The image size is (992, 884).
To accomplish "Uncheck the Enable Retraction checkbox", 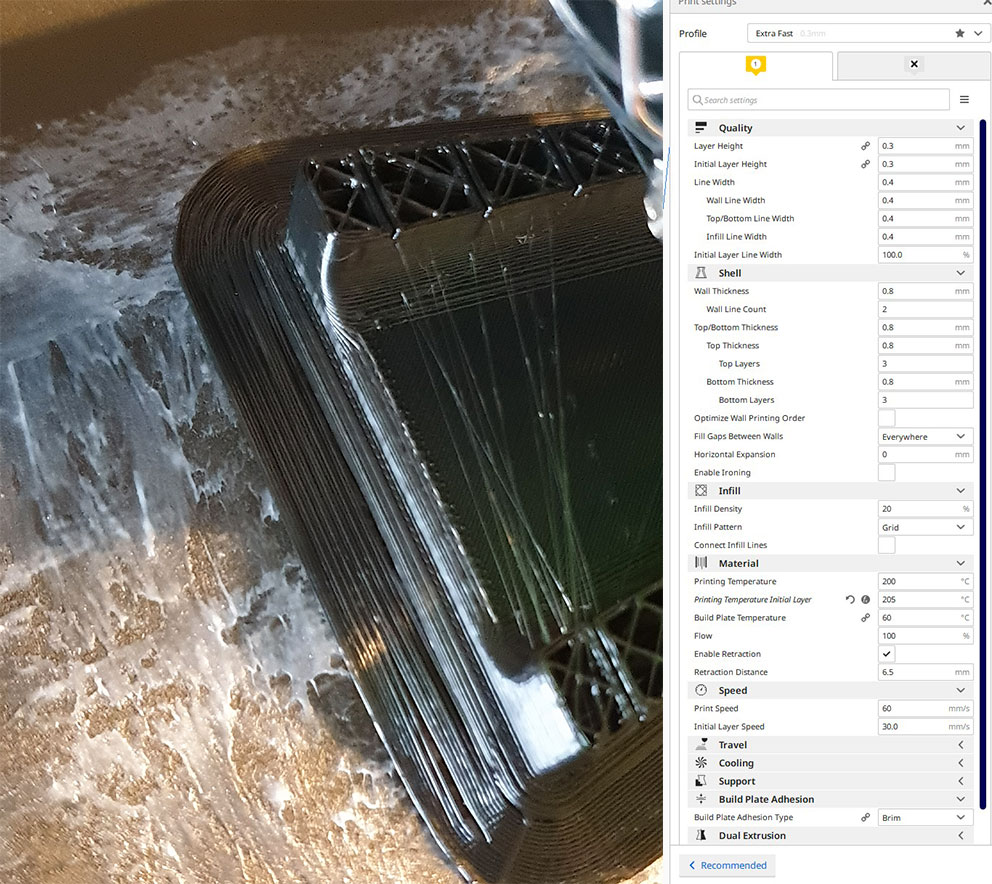I will pos(886,654).
